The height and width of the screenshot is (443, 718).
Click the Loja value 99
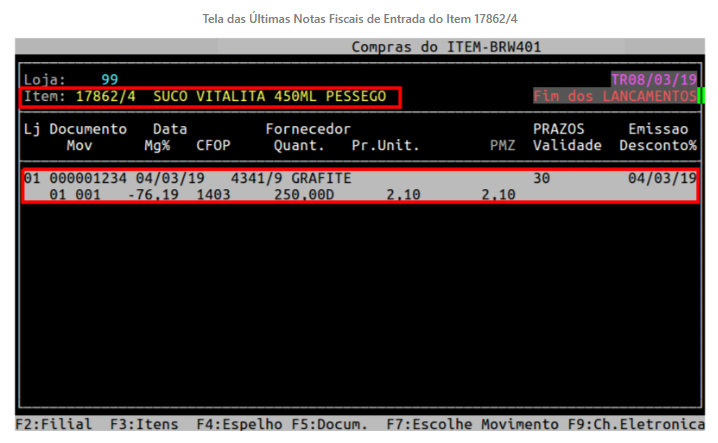[x=109, y=79]
